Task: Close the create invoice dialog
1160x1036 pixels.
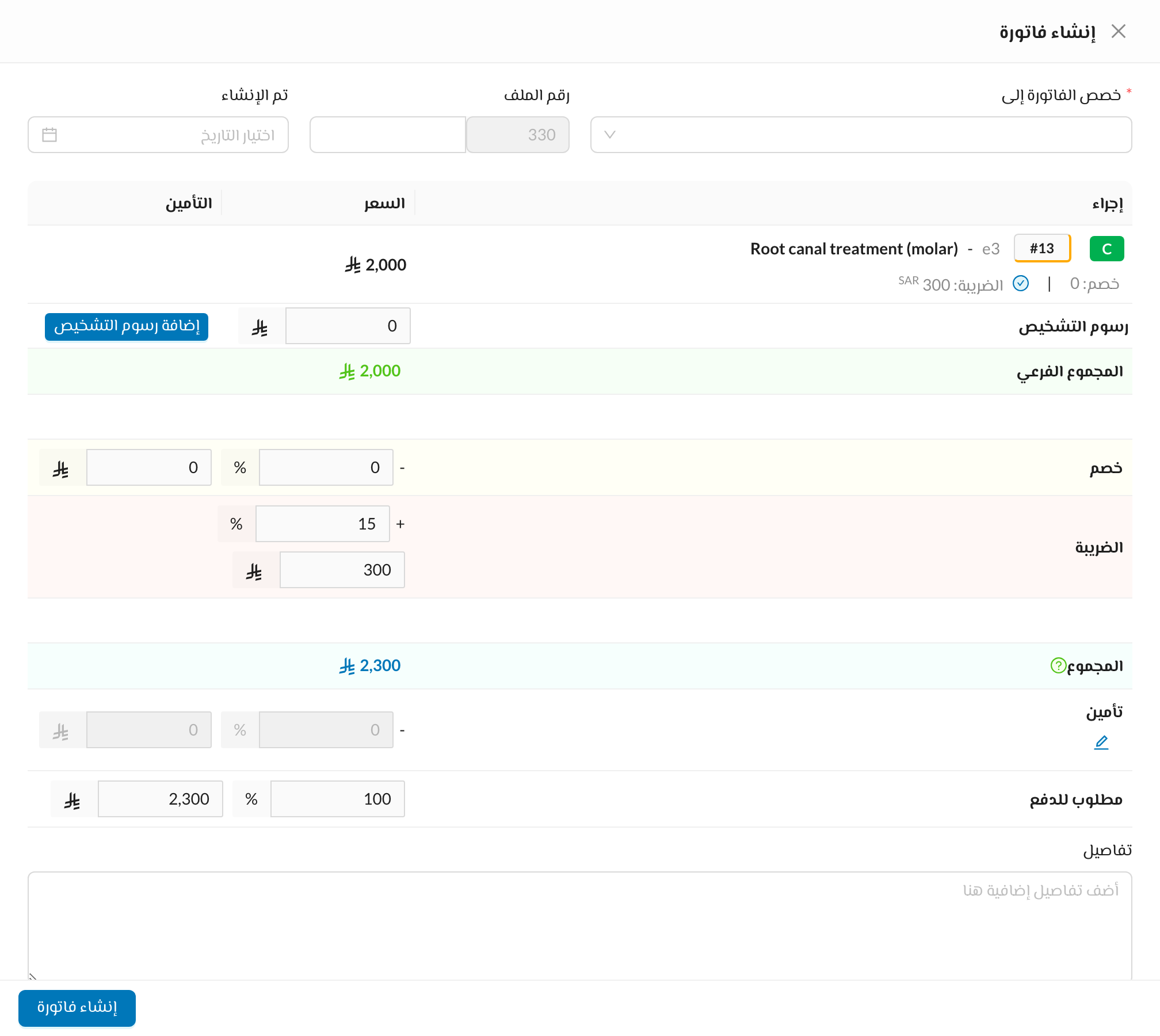Action: tap(1118, 31)
